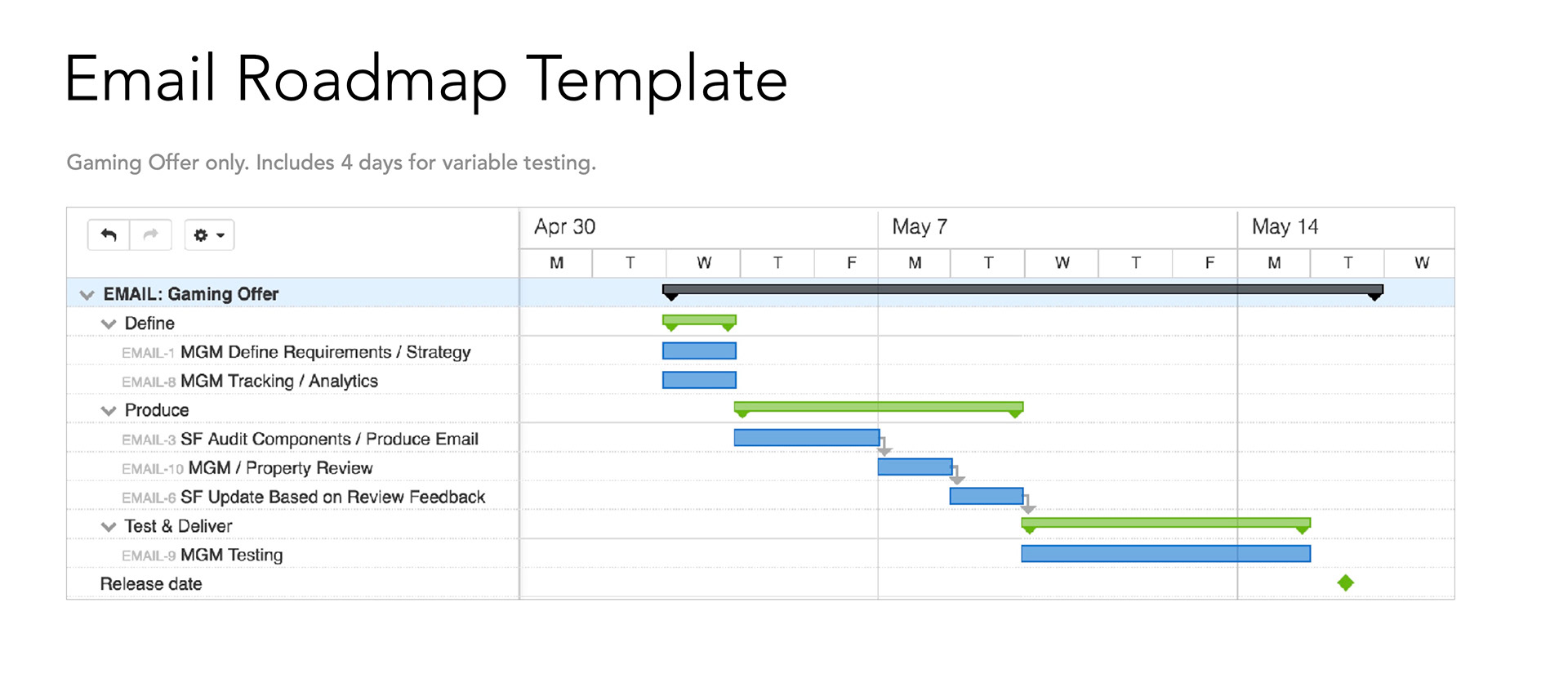Open the gear settings dropdown

(209, 235)
